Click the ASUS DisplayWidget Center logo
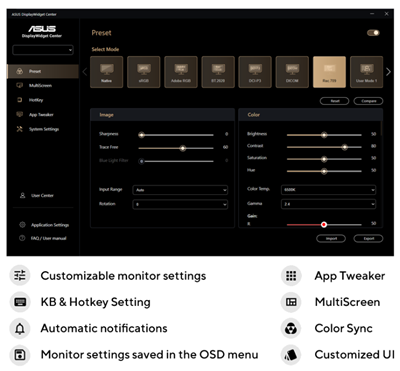The width and height of the screenshot is (400, 371). (x=42, y=31)
